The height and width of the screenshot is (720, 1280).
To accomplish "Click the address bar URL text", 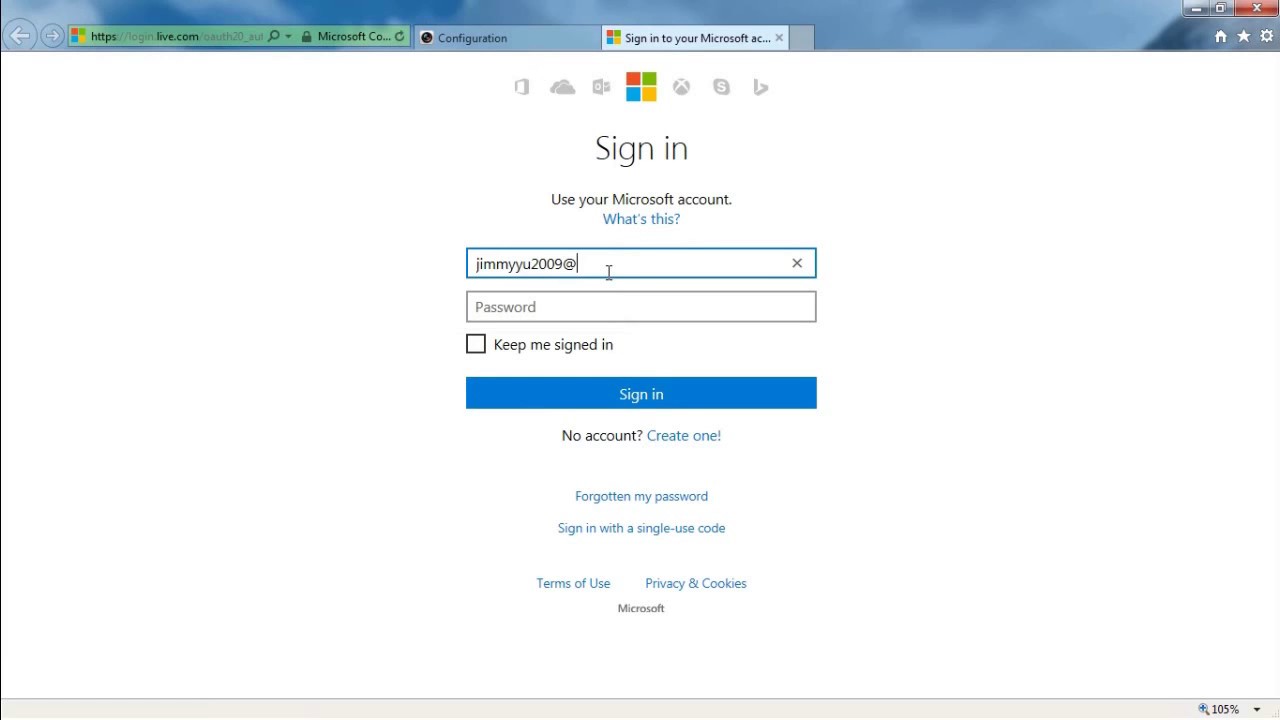I will click(176, 36).
